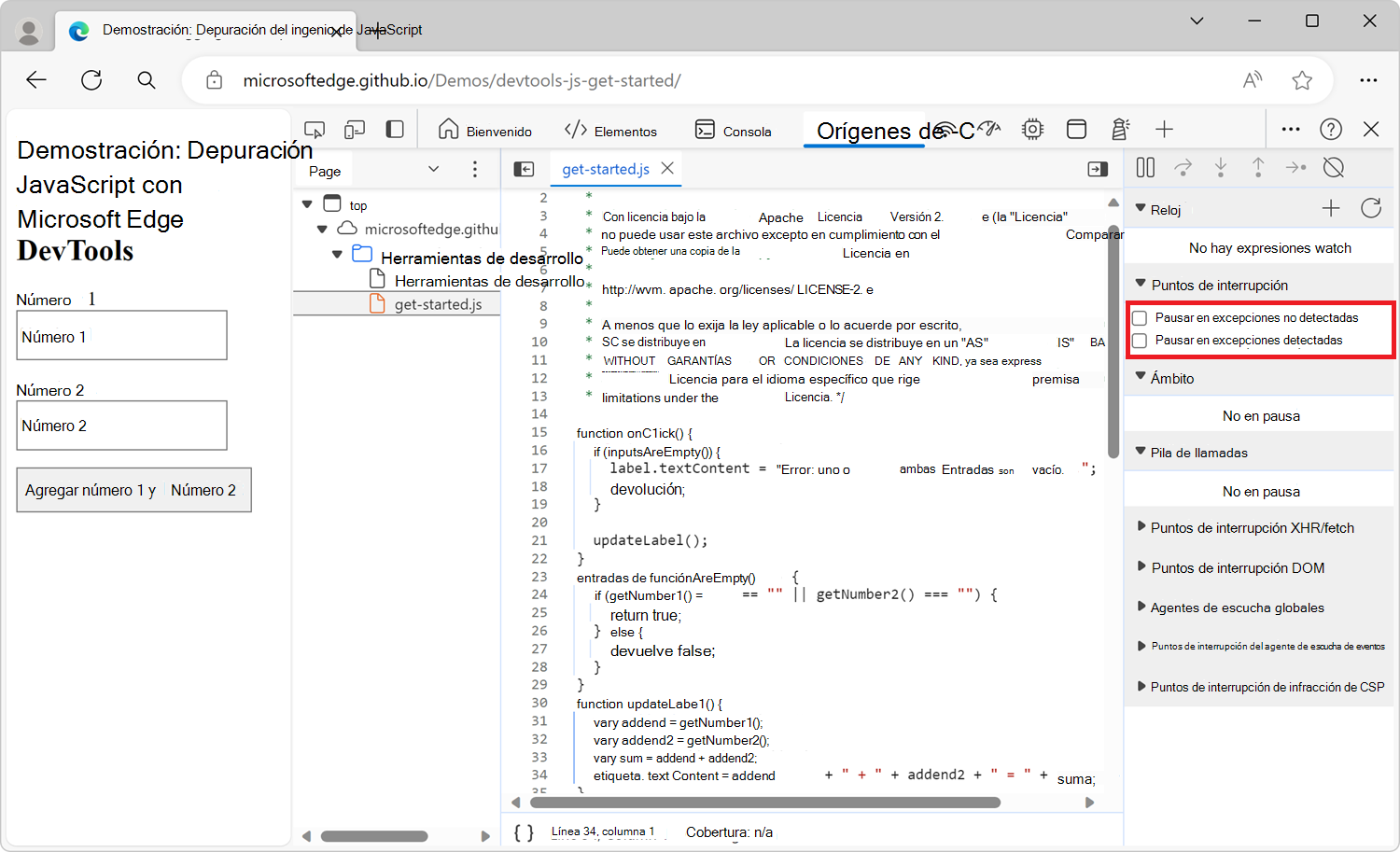Select the Orígenes tab
The width and height of the screenshot is (1400, 852).
(863, 131)
